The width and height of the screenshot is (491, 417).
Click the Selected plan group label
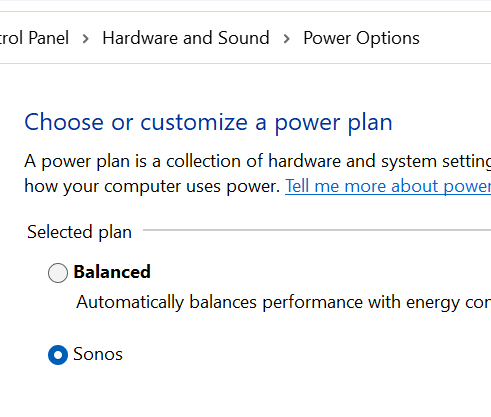pyautogui.click(x=79, y=232)
